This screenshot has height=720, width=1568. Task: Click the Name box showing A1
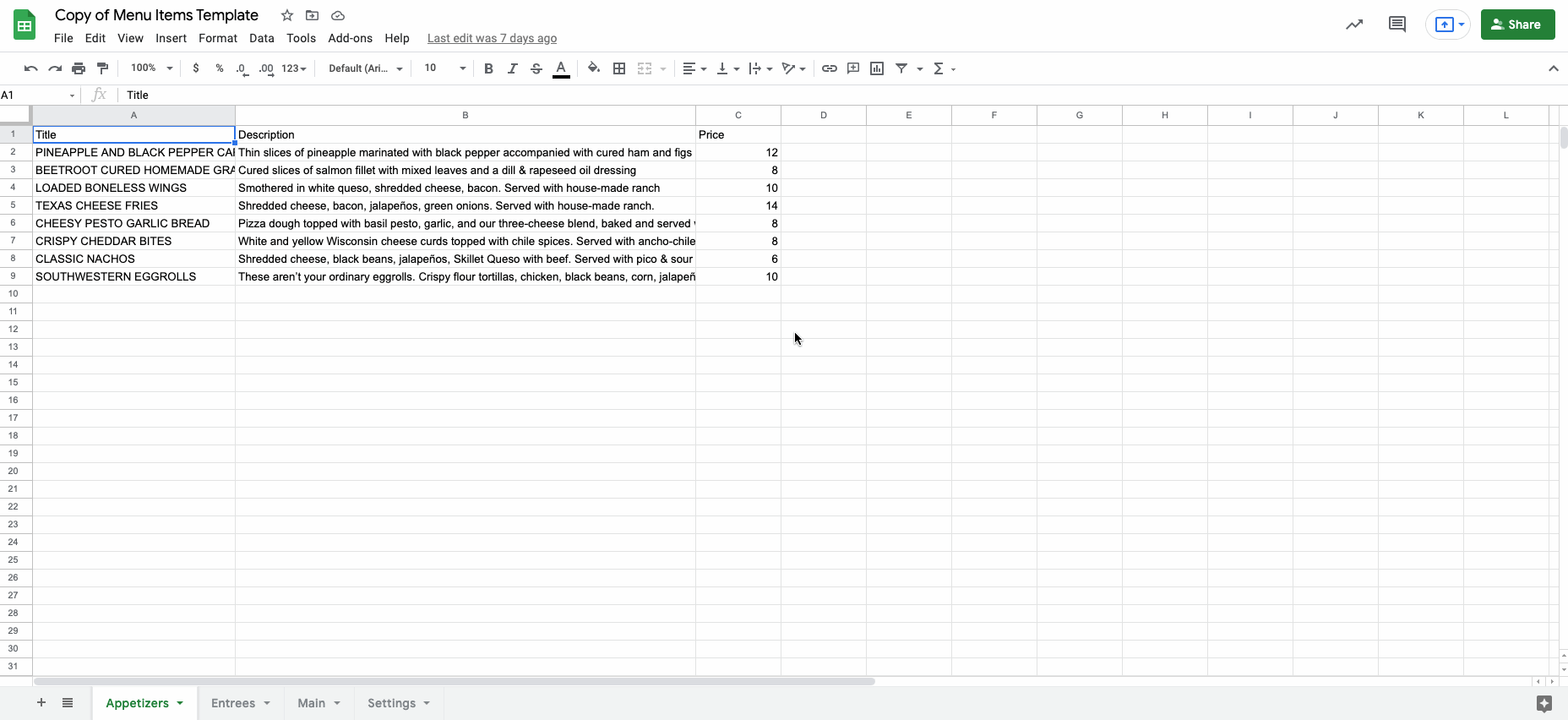pos(39,95)
